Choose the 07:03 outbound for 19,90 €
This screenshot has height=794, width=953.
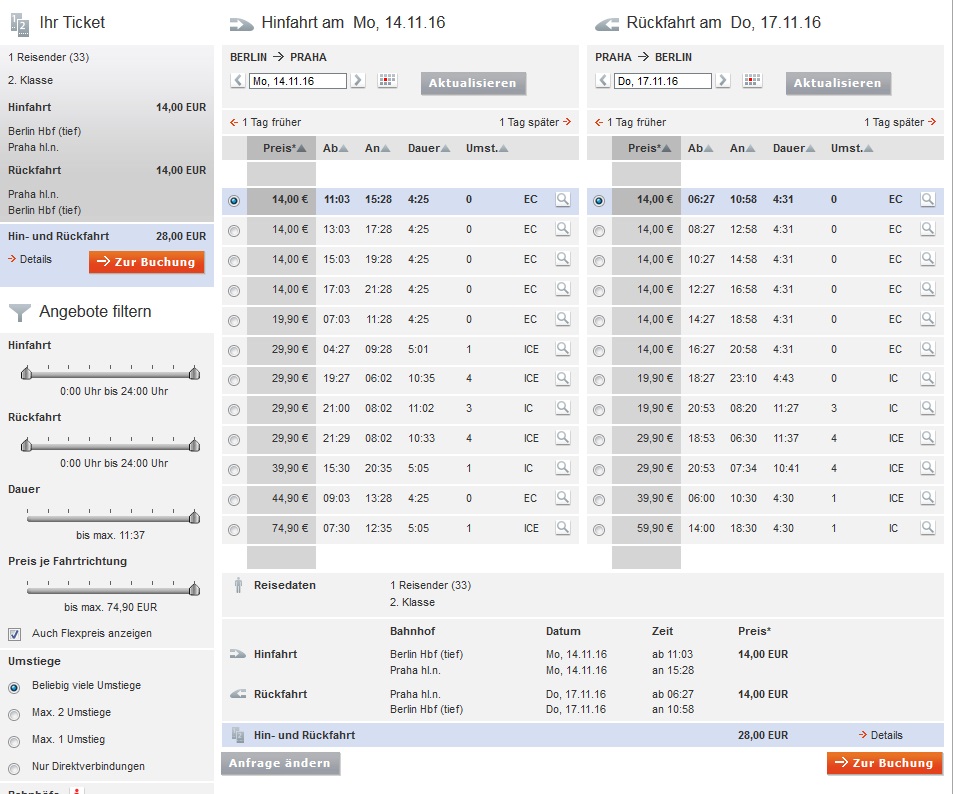coord(234,320)
